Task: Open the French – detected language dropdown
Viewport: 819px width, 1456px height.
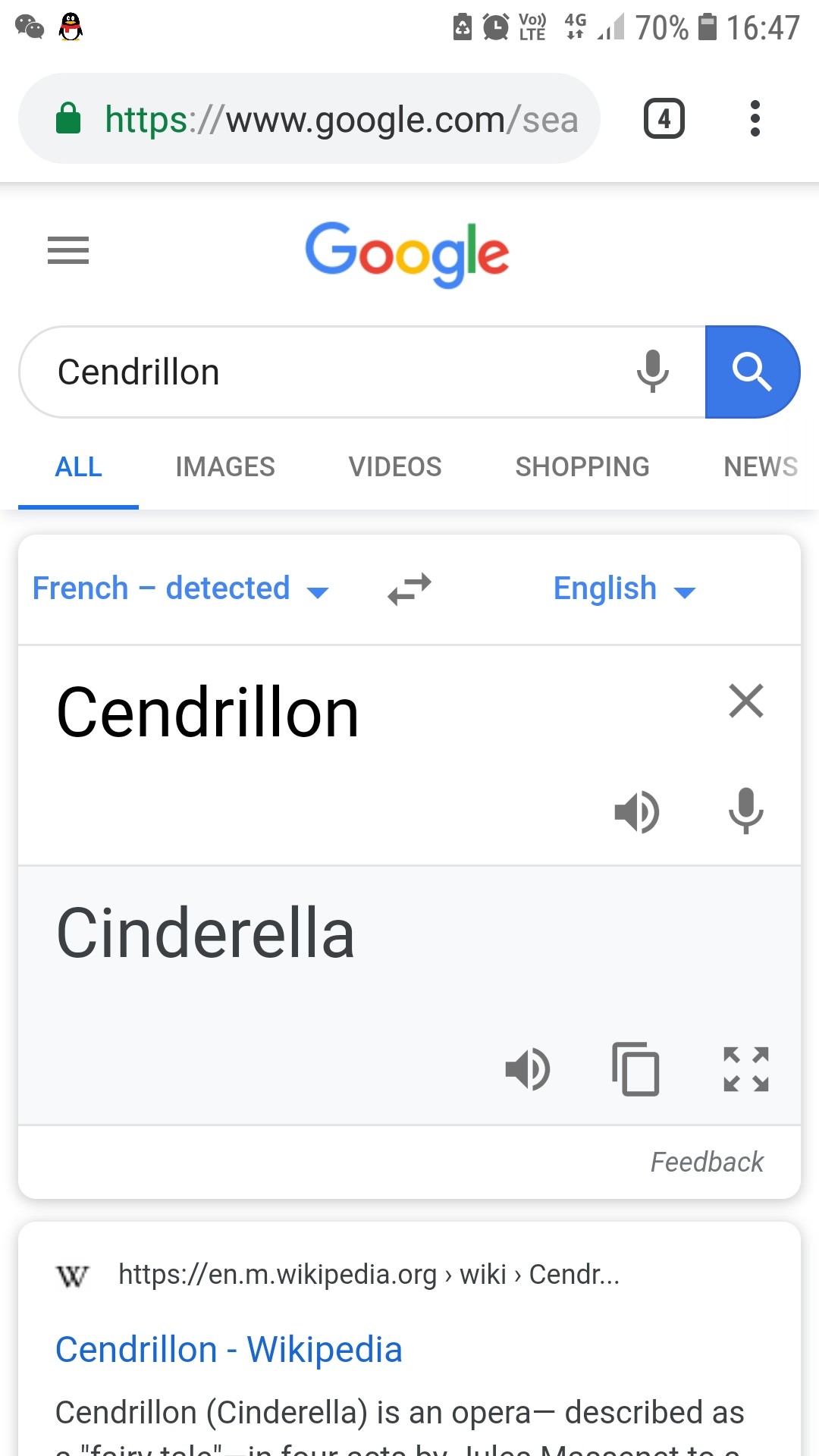Action: [180, 588]
